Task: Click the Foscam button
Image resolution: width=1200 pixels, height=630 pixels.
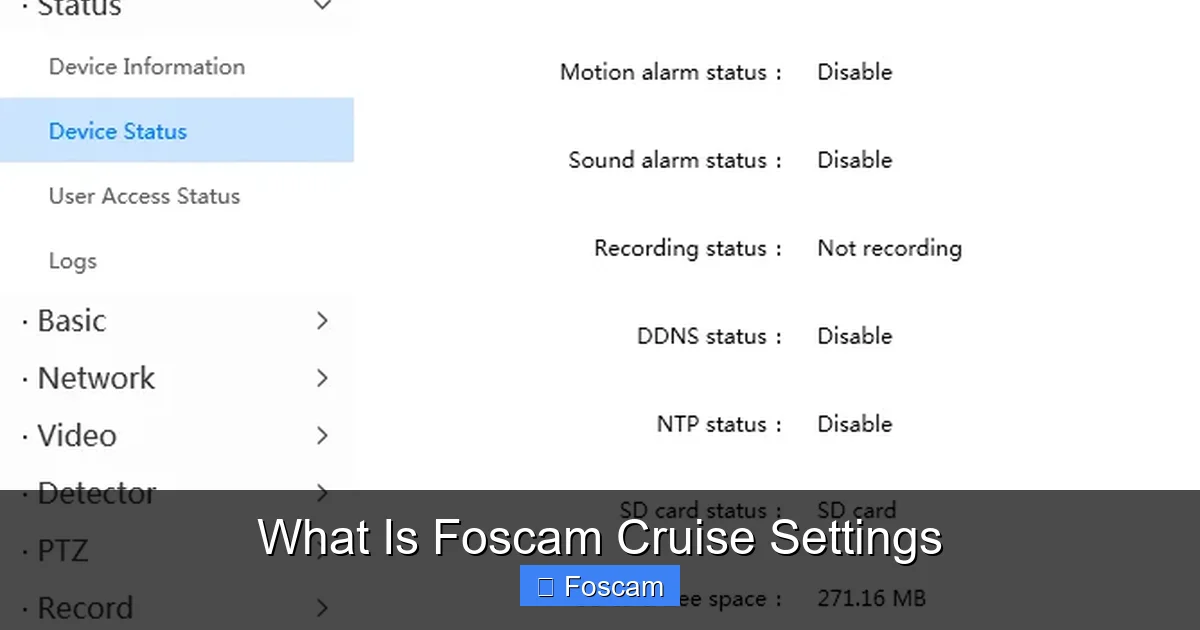Action: pos(599,586)
